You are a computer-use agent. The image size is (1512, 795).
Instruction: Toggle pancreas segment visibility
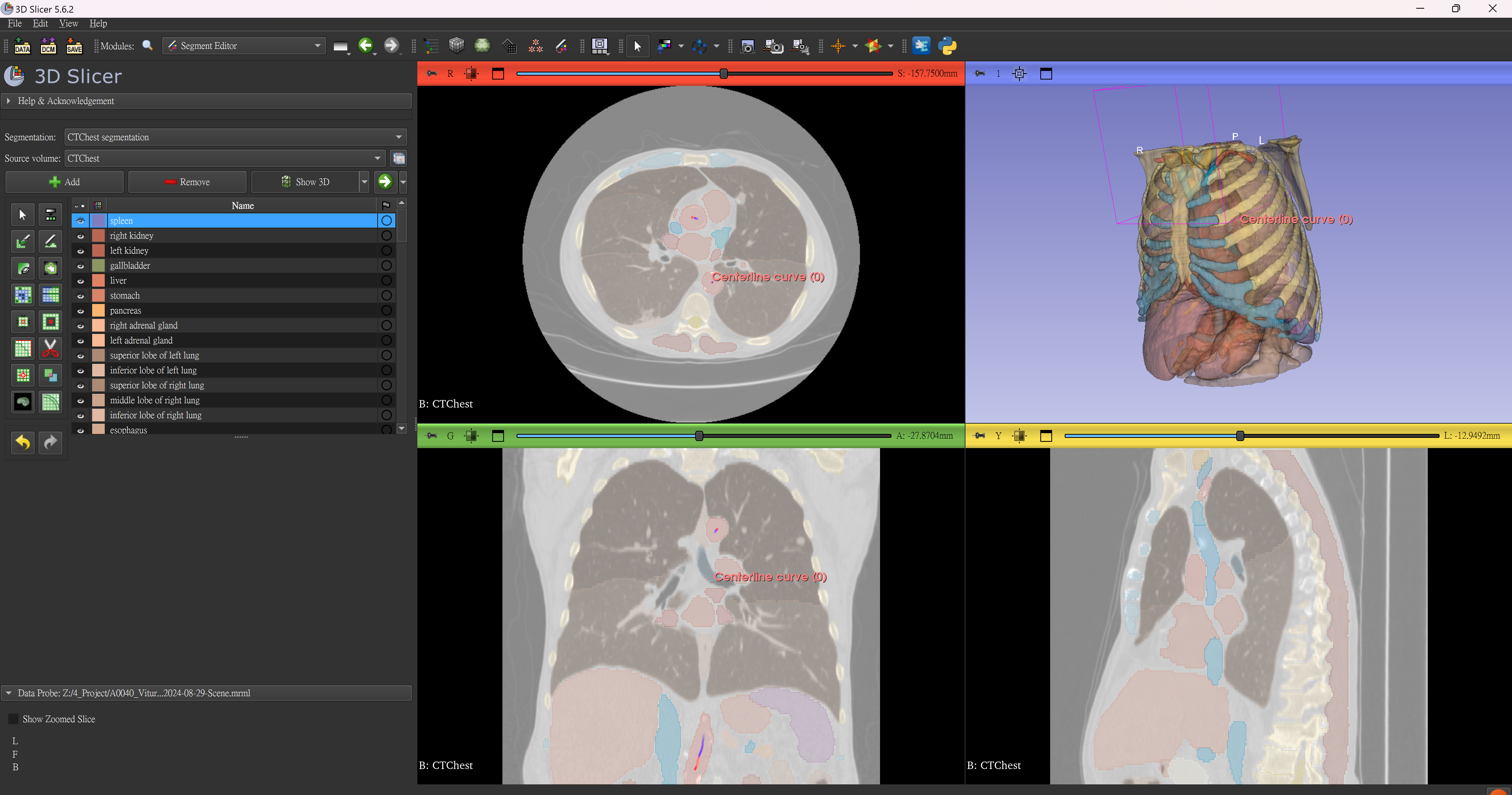pyautogui.click(x=80, y=311)
